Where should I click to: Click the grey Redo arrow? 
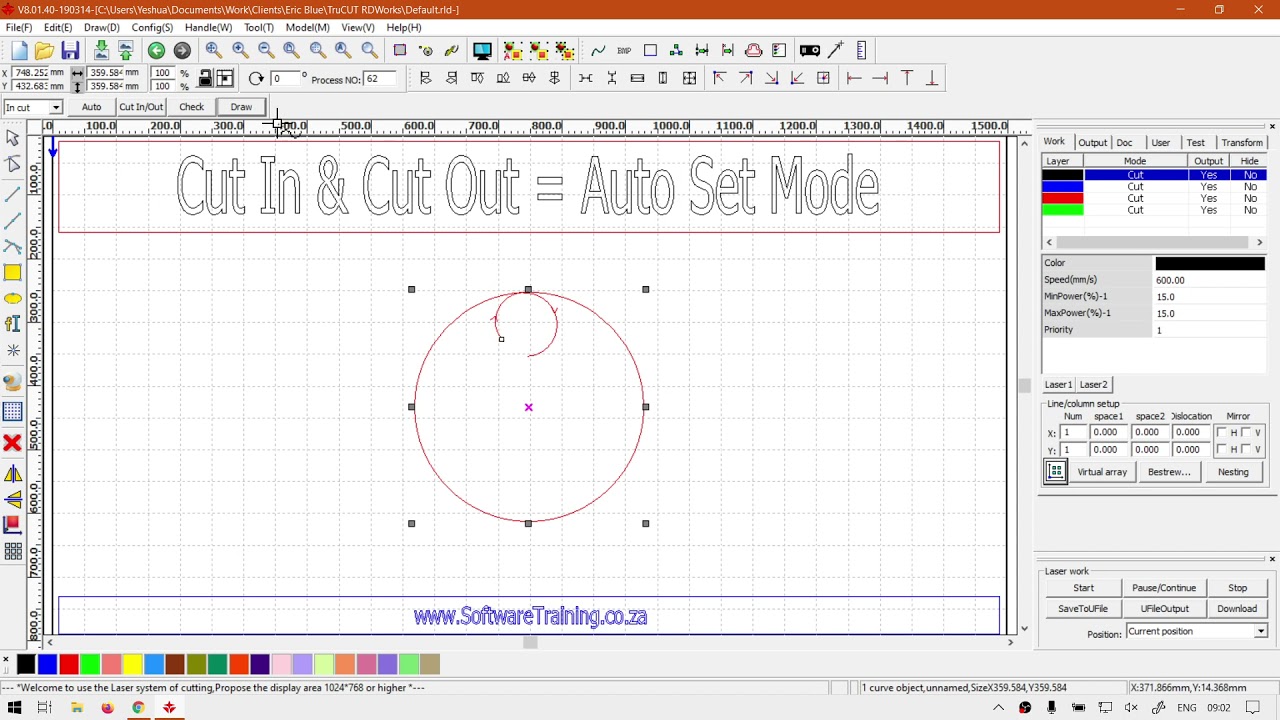pyautogui.click(x=182, y=51)
